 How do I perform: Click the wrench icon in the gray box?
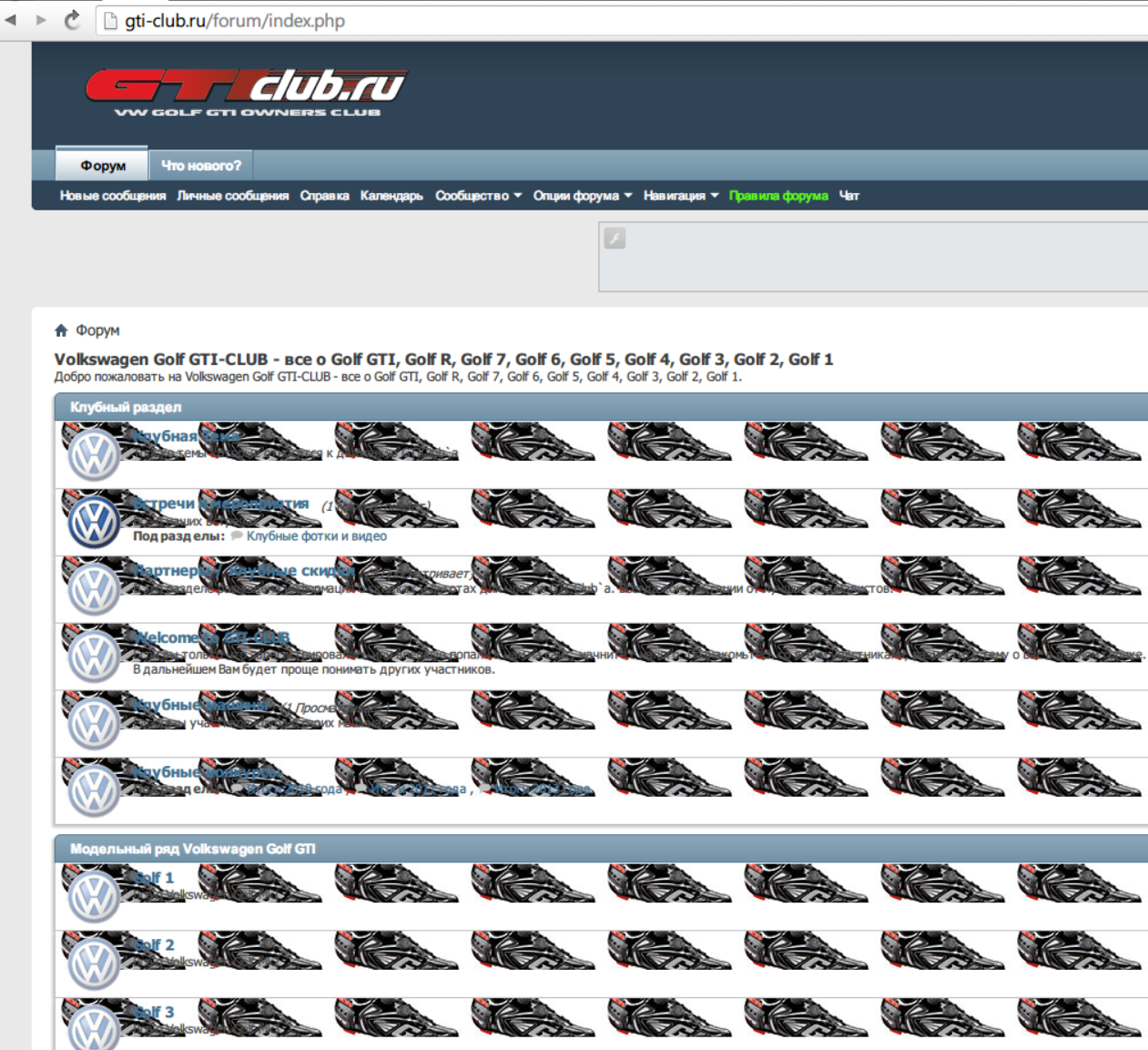[x=615, y=239]
